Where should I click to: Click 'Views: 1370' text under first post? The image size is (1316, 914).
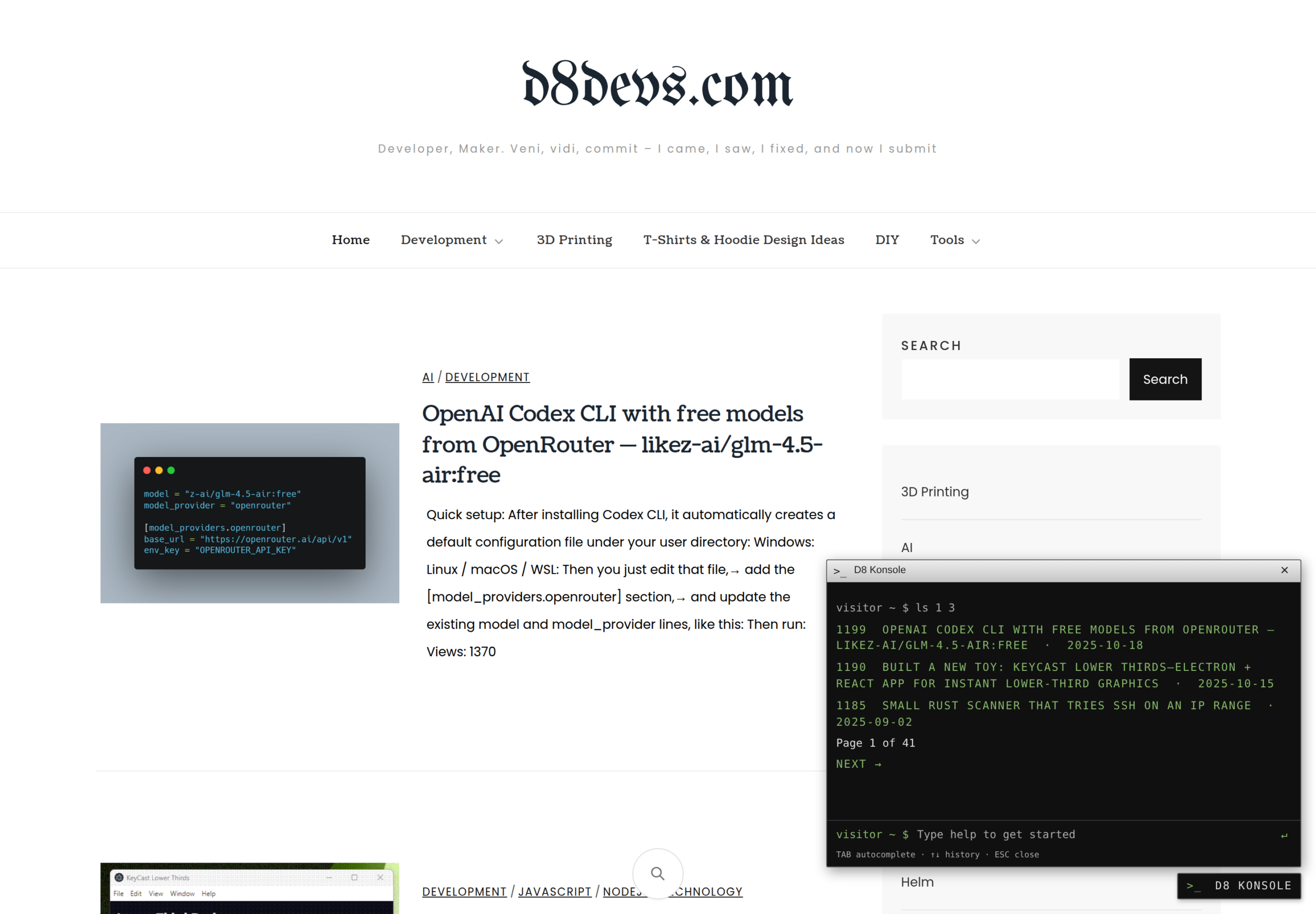click(x=461, y=652)
